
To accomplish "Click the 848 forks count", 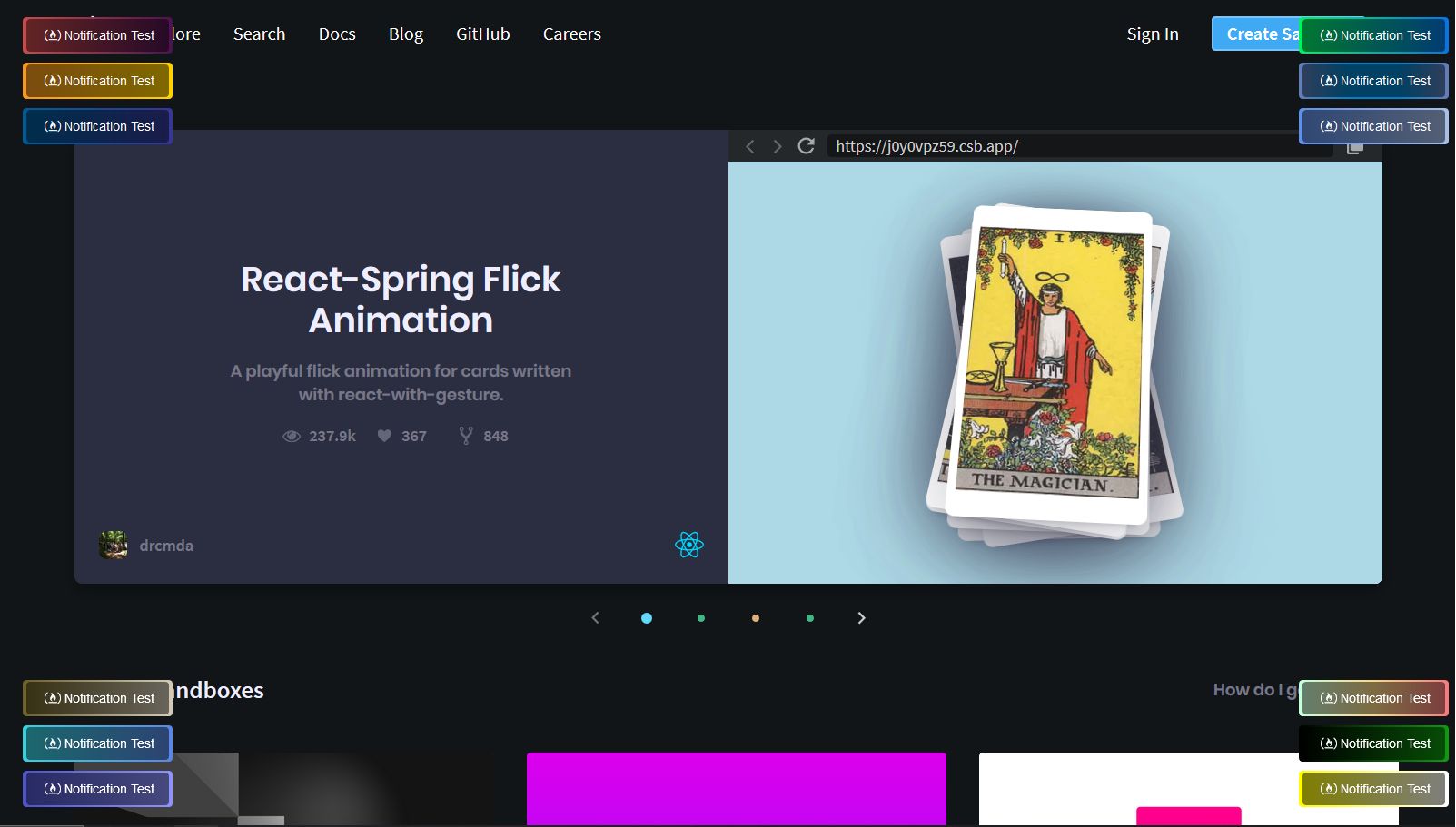I will (496, 437).
